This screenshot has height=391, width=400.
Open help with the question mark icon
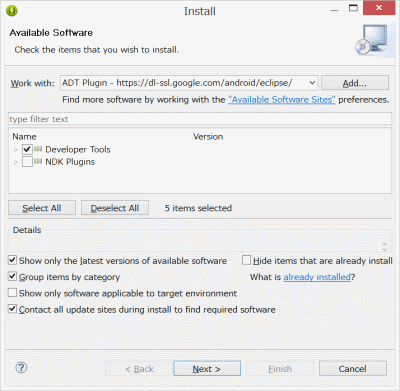[21, 368]
